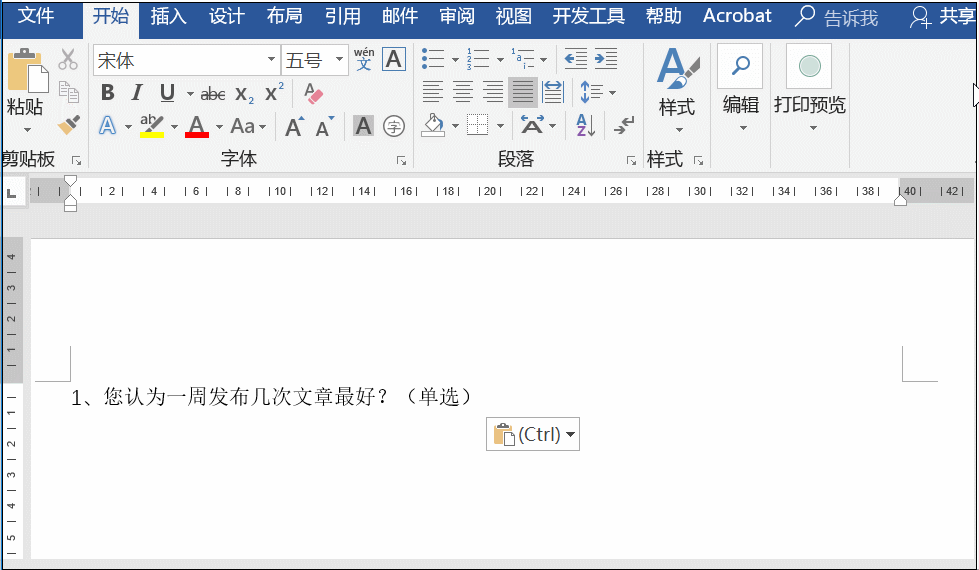The height and width of the screenshot is (570, 979).
Task: Switch to the Acrobat tab
Action: (x=737, y=16)
